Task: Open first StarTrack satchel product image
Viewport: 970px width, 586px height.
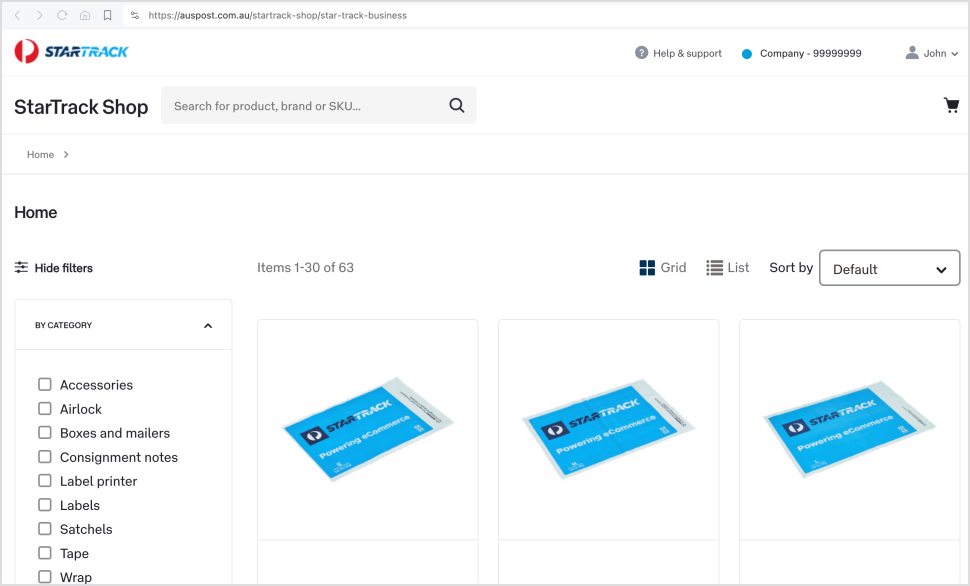Action: [x=367, y=429]
